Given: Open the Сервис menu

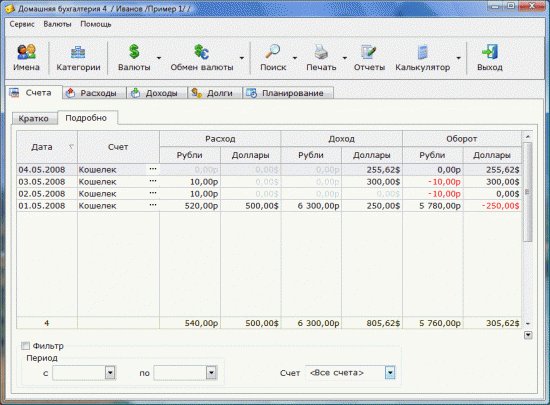Looking at the screenshot, I should [x=22, y=24].
